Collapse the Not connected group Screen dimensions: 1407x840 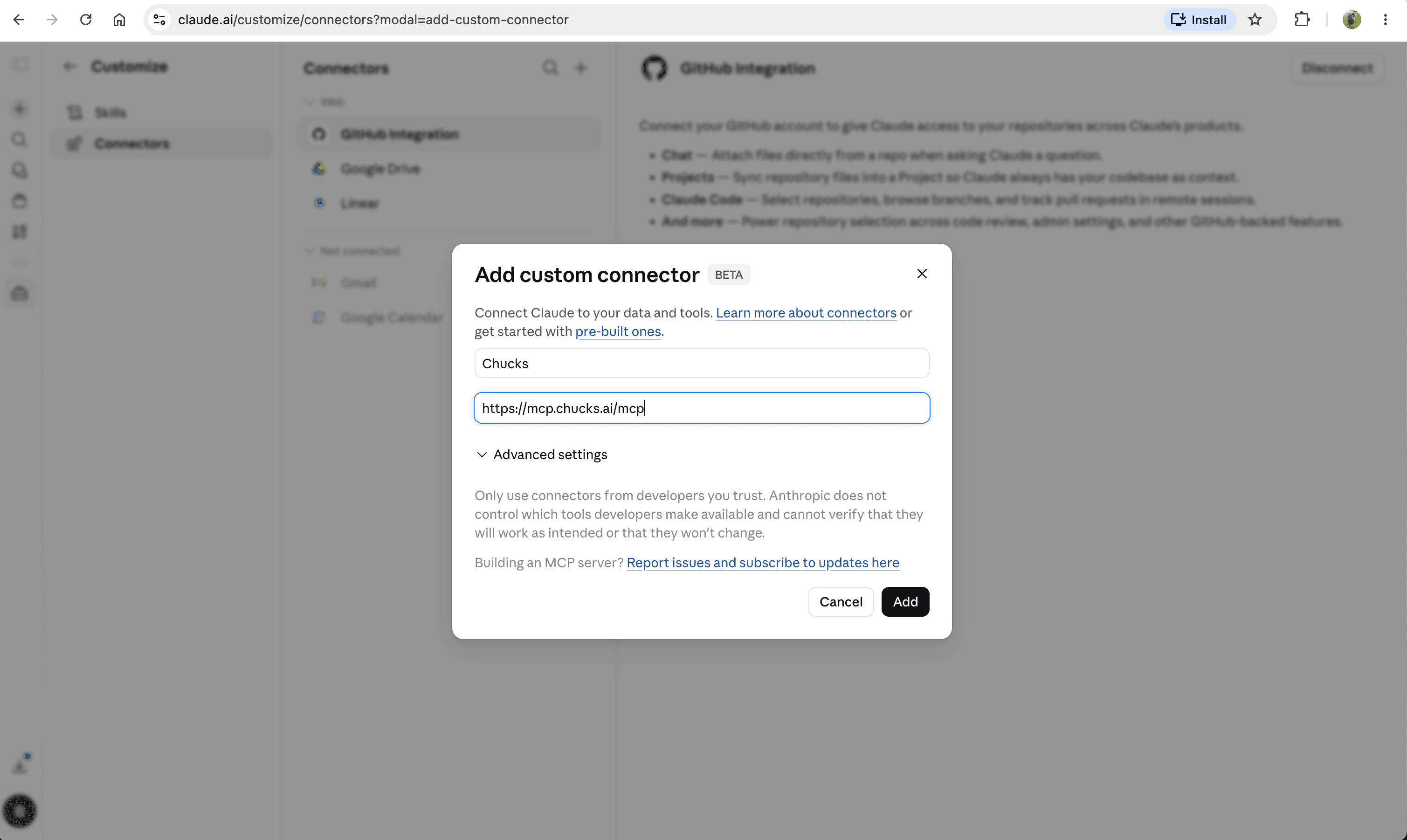[x=352, y=251]
